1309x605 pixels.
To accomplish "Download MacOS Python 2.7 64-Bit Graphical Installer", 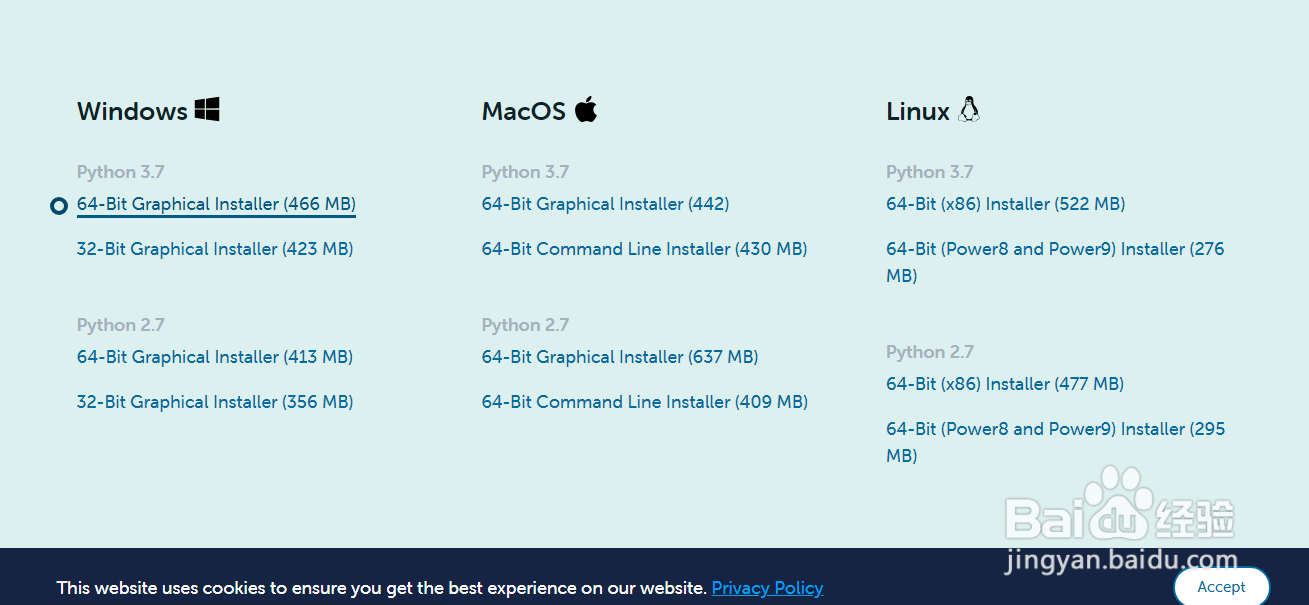I will 620,357.
